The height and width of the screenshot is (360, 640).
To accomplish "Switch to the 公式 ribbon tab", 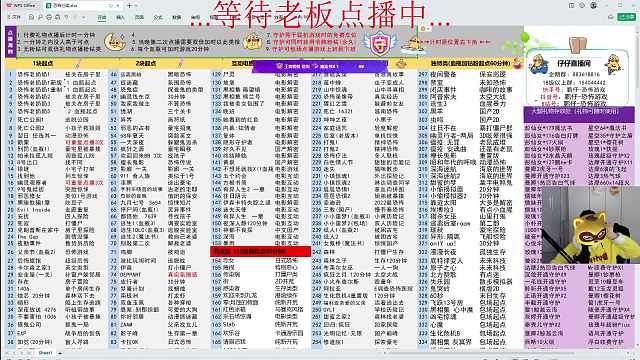I will coord(158,18).
